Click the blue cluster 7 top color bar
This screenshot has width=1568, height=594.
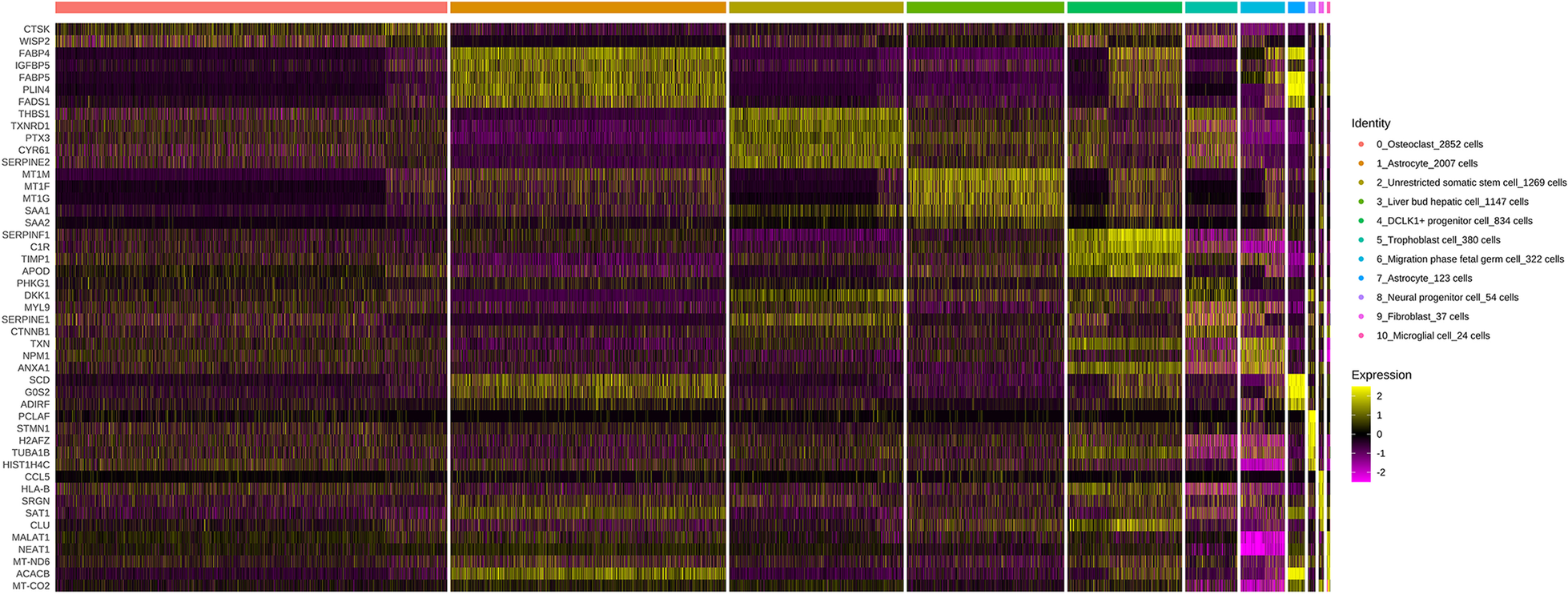point(1297,7)
